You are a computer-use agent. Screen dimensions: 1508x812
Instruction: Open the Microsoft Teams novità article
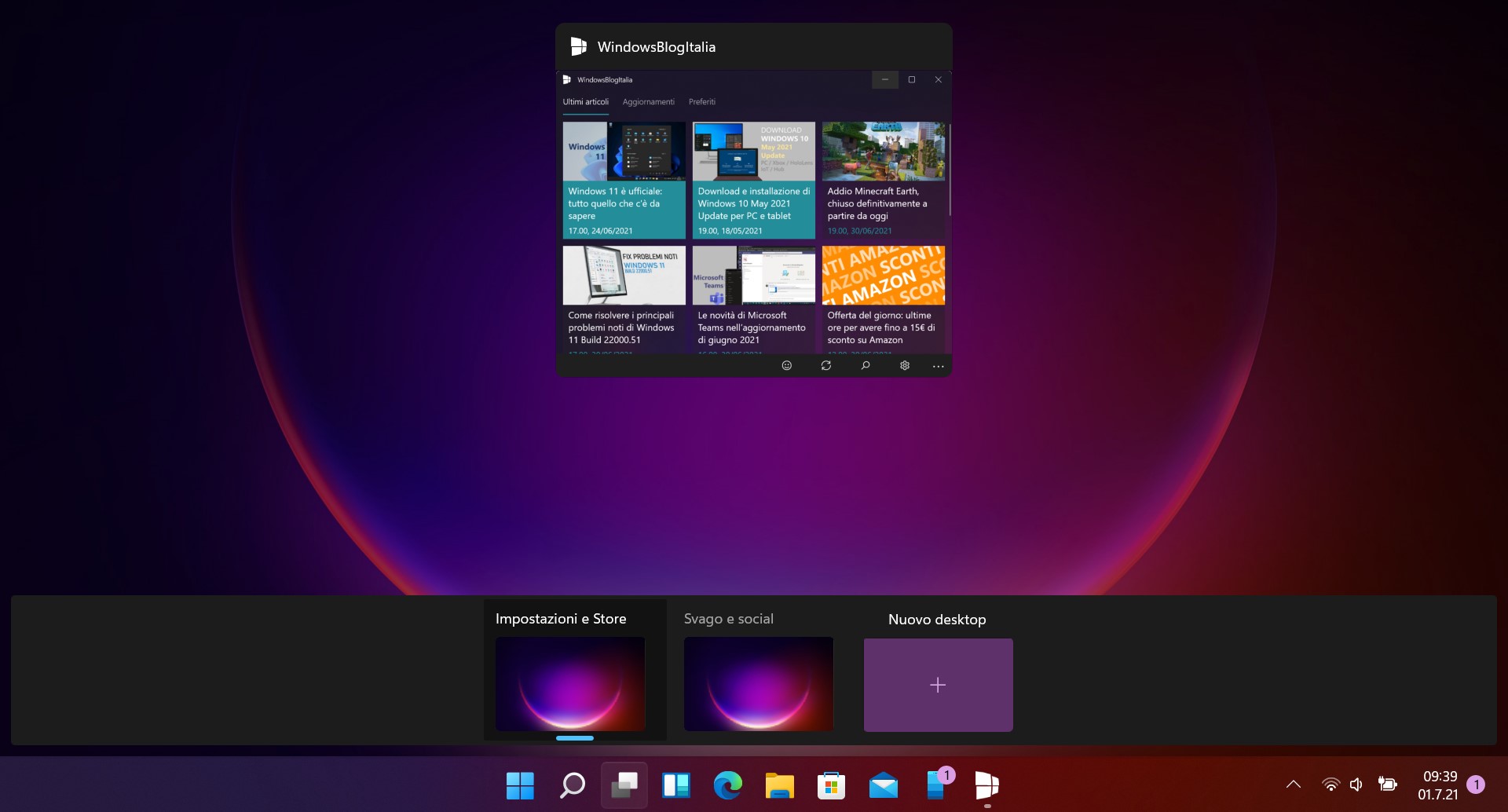pyautogui.click(x=754, y=299)
